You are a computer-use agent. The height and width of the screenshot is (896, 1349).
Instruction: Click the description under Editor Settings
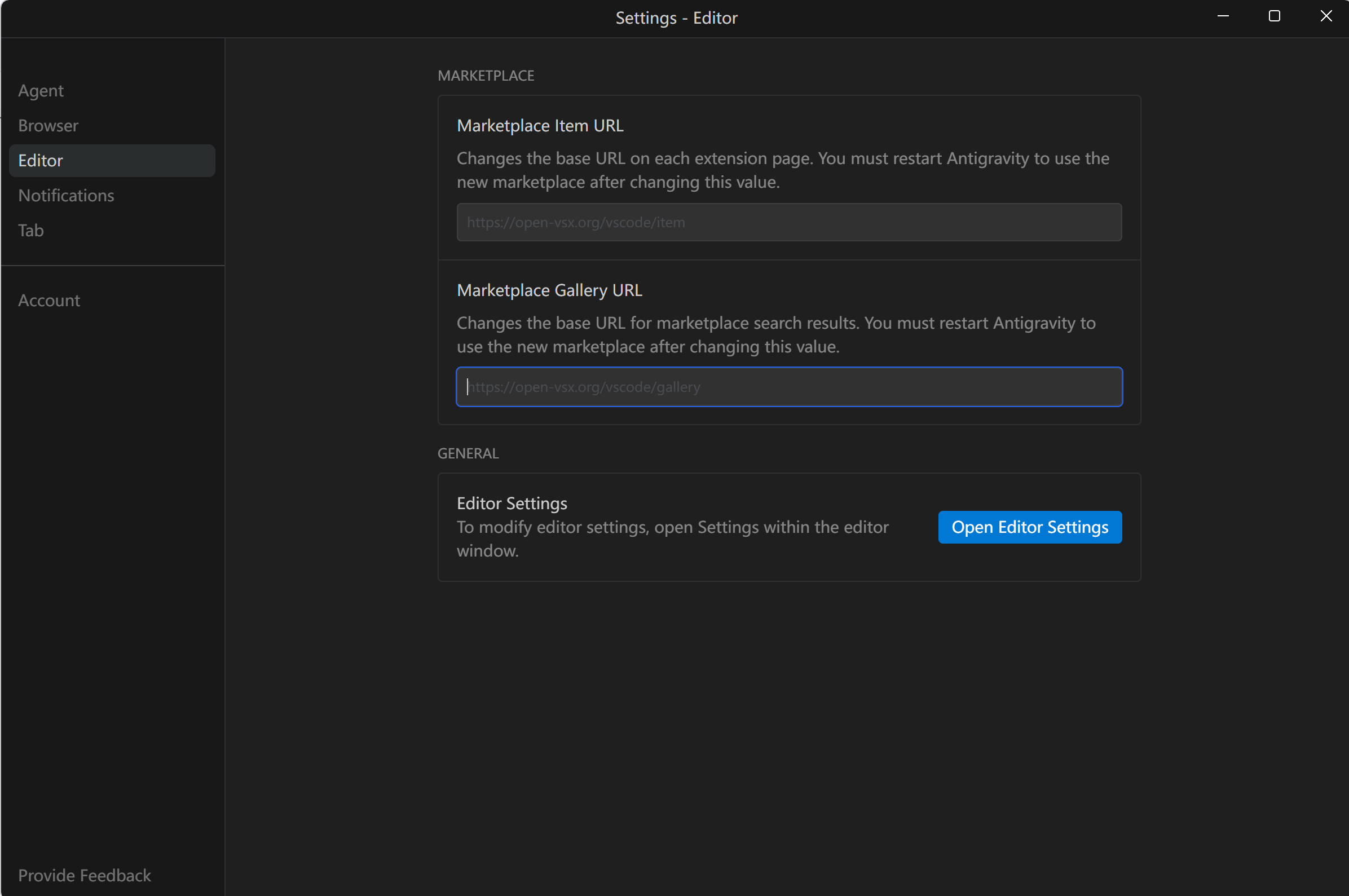click(x=672, y=539)
